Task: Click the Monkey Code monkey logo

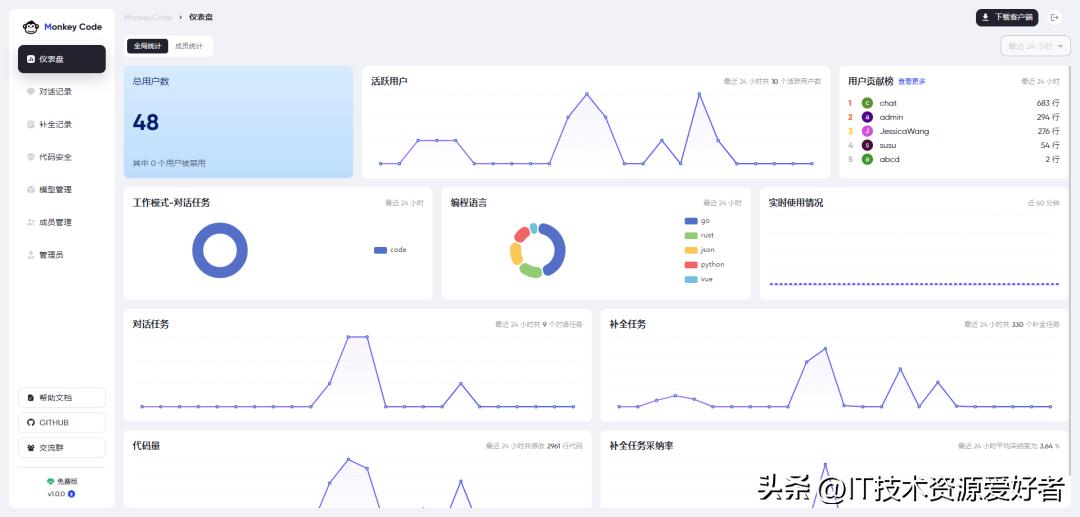Action: coord(31,27)
